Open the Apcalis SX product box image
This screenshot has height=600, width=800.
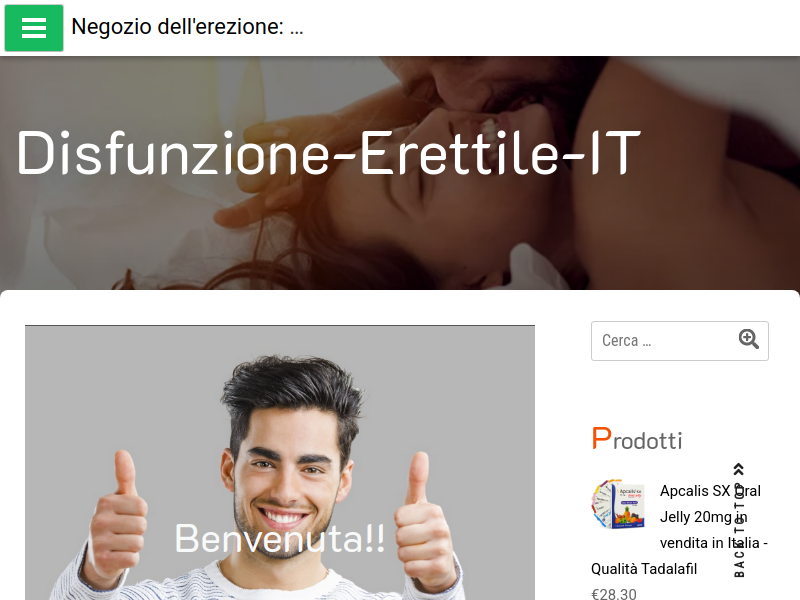(618, 504)
